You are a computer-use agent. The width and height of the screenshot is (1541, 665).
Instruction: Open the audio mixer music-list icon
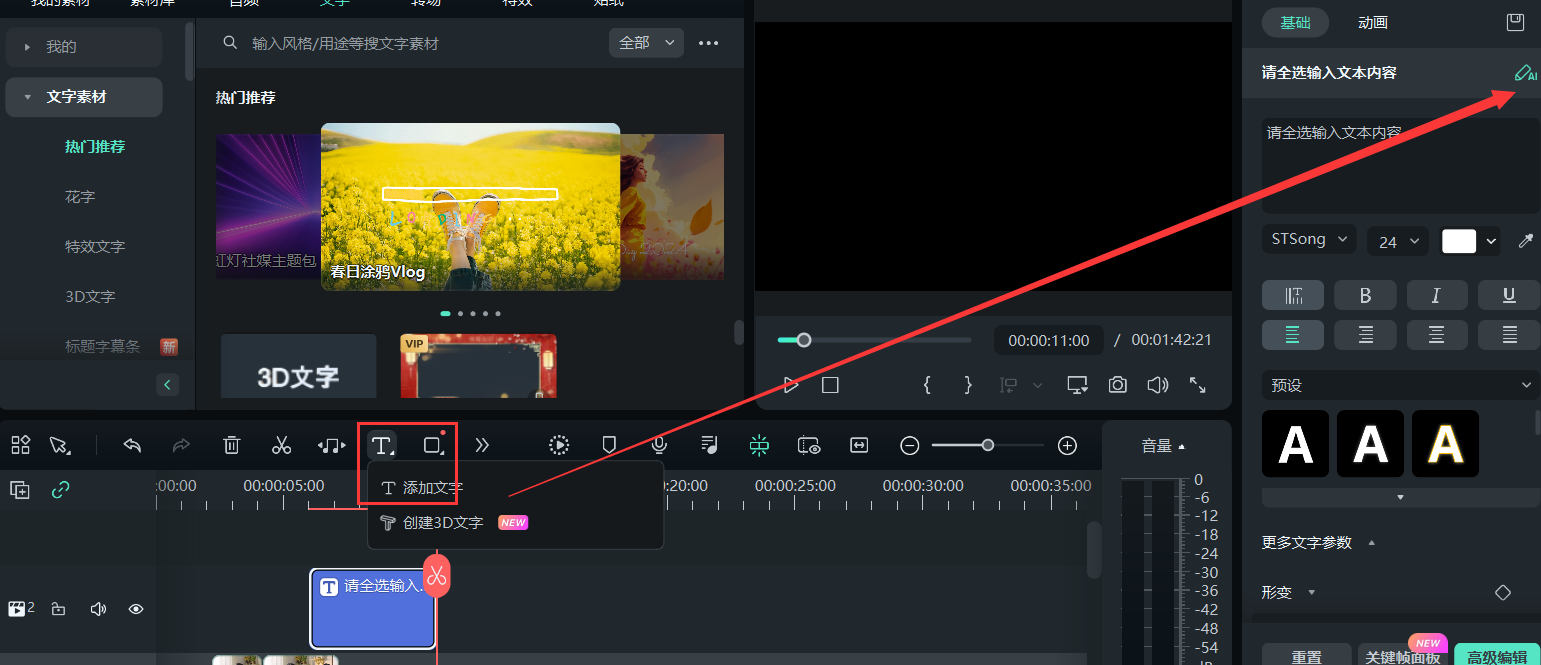pos(709,445)
